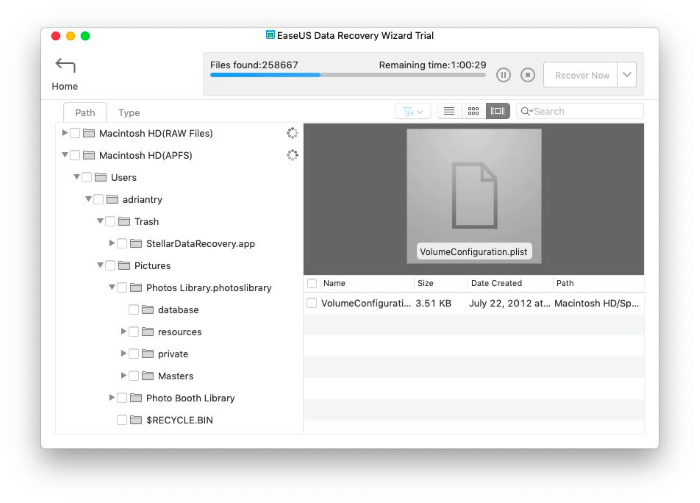
Task: Switch to grid thumbnail view
Action: click(473, 111)
